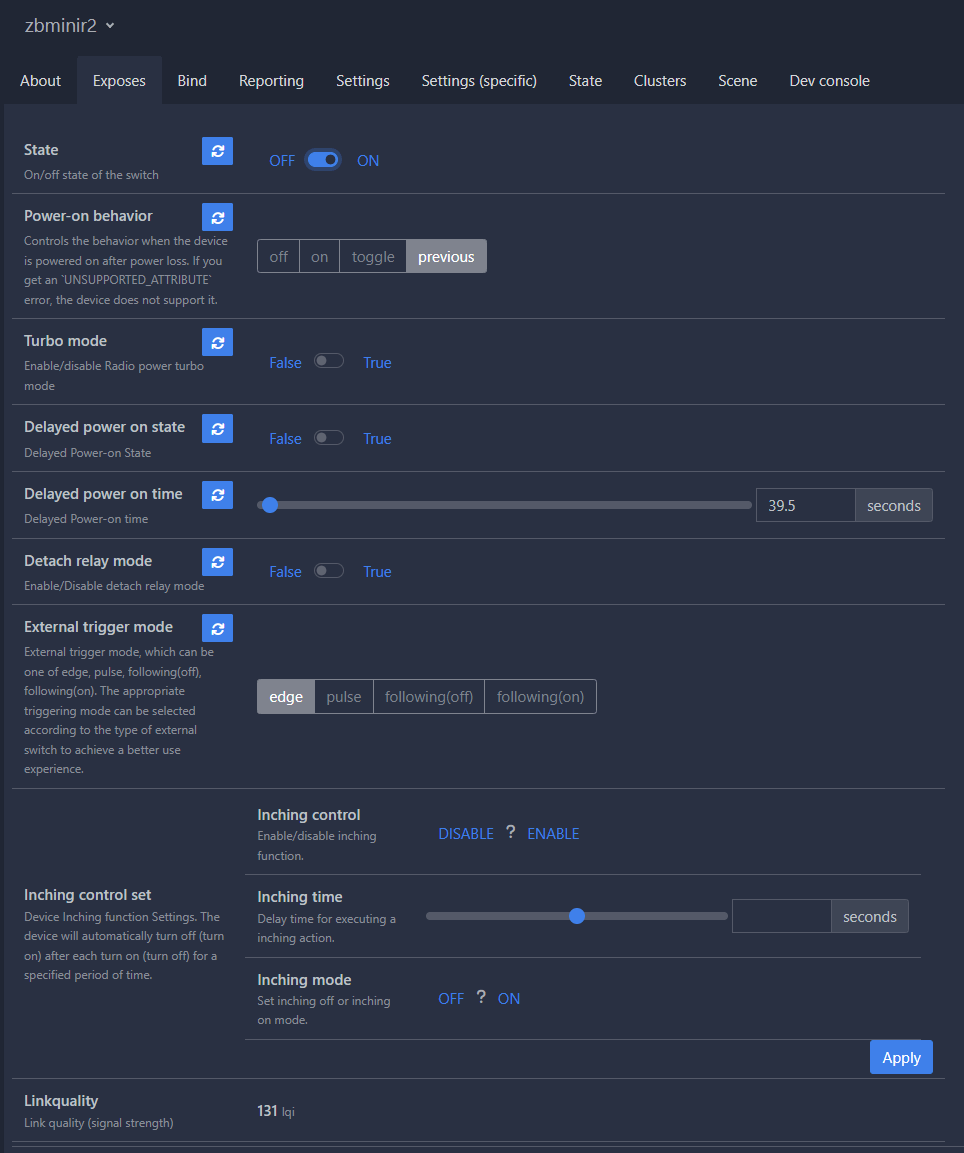Open the Settings (specific) tab
The height and width of the screenshot is (1153, 964).
click(x=479, y=81)
